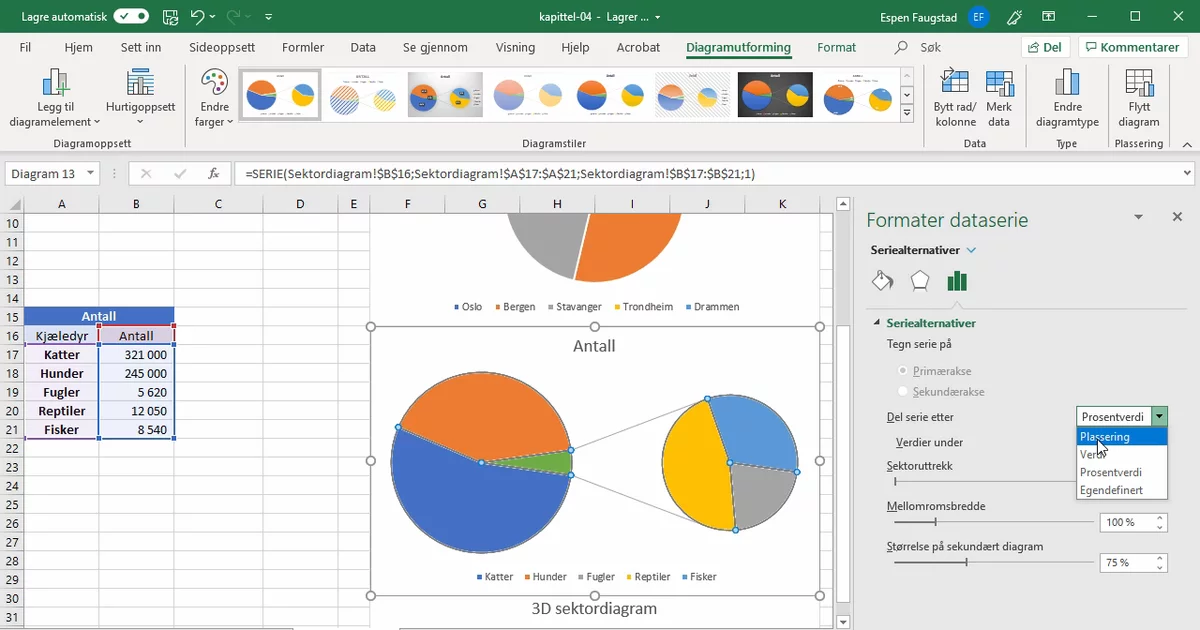Select the dark background chart style thumbnail
1200x630 pixels.
(x=775, y=95)
